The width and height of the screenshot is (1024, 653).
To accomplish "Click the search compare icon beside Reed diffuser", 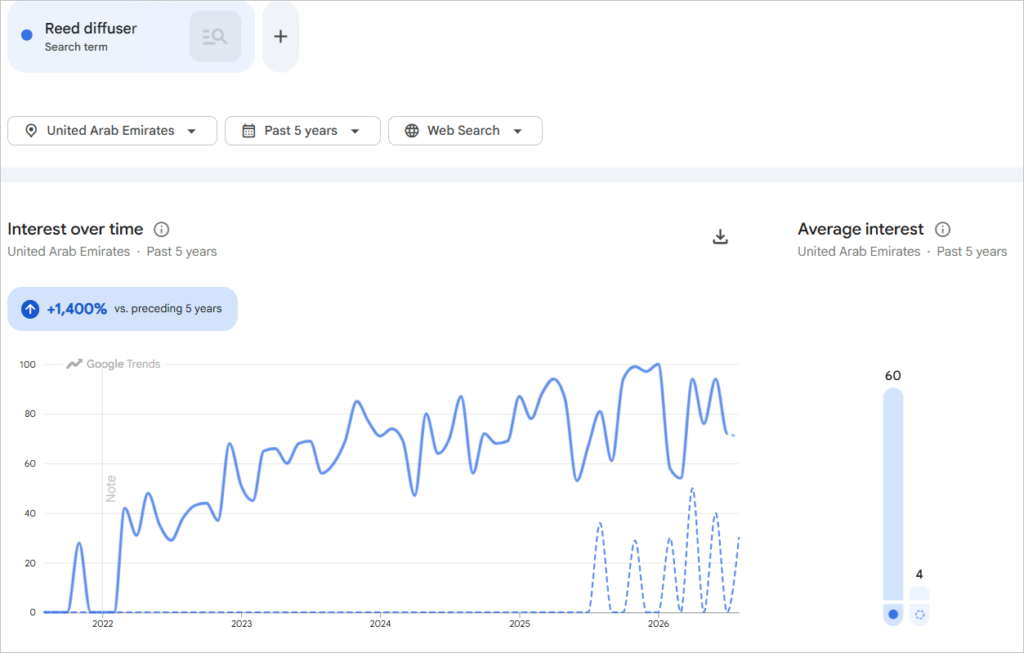I will coord(215,37).
